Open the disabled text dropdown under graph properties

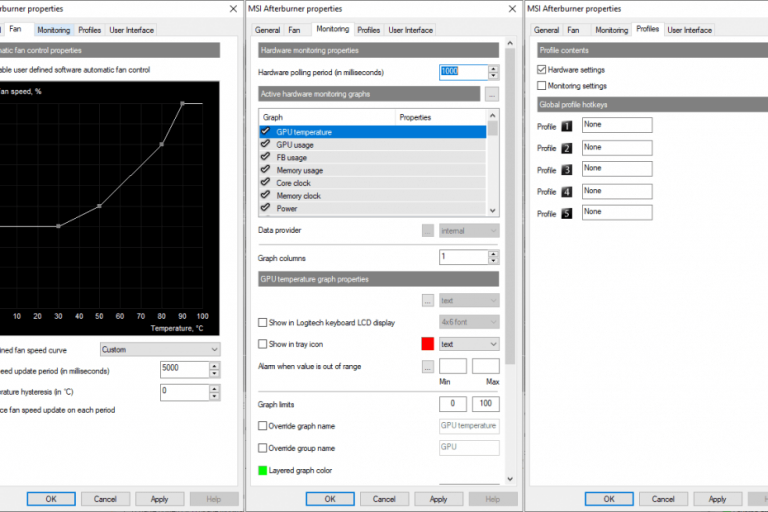tap(469, 300)
